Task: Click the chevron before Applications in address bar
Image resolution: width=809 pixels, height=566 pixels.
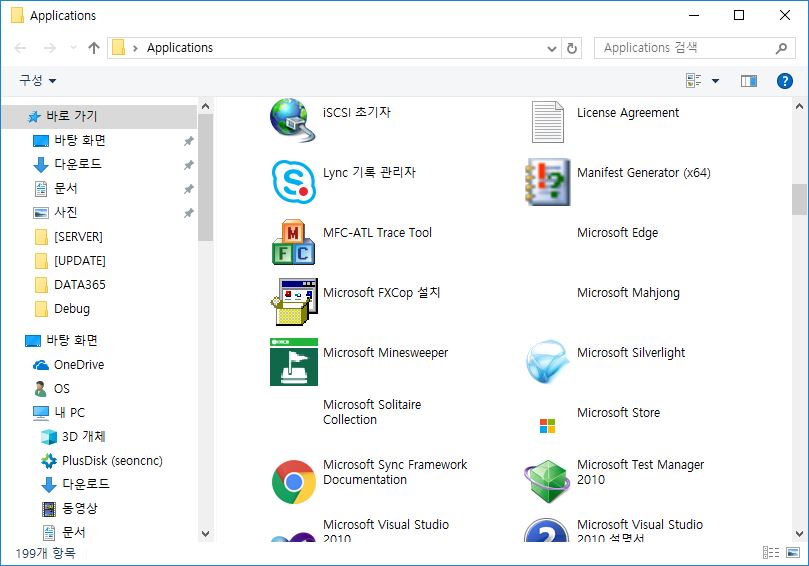Action: (135, 48)
